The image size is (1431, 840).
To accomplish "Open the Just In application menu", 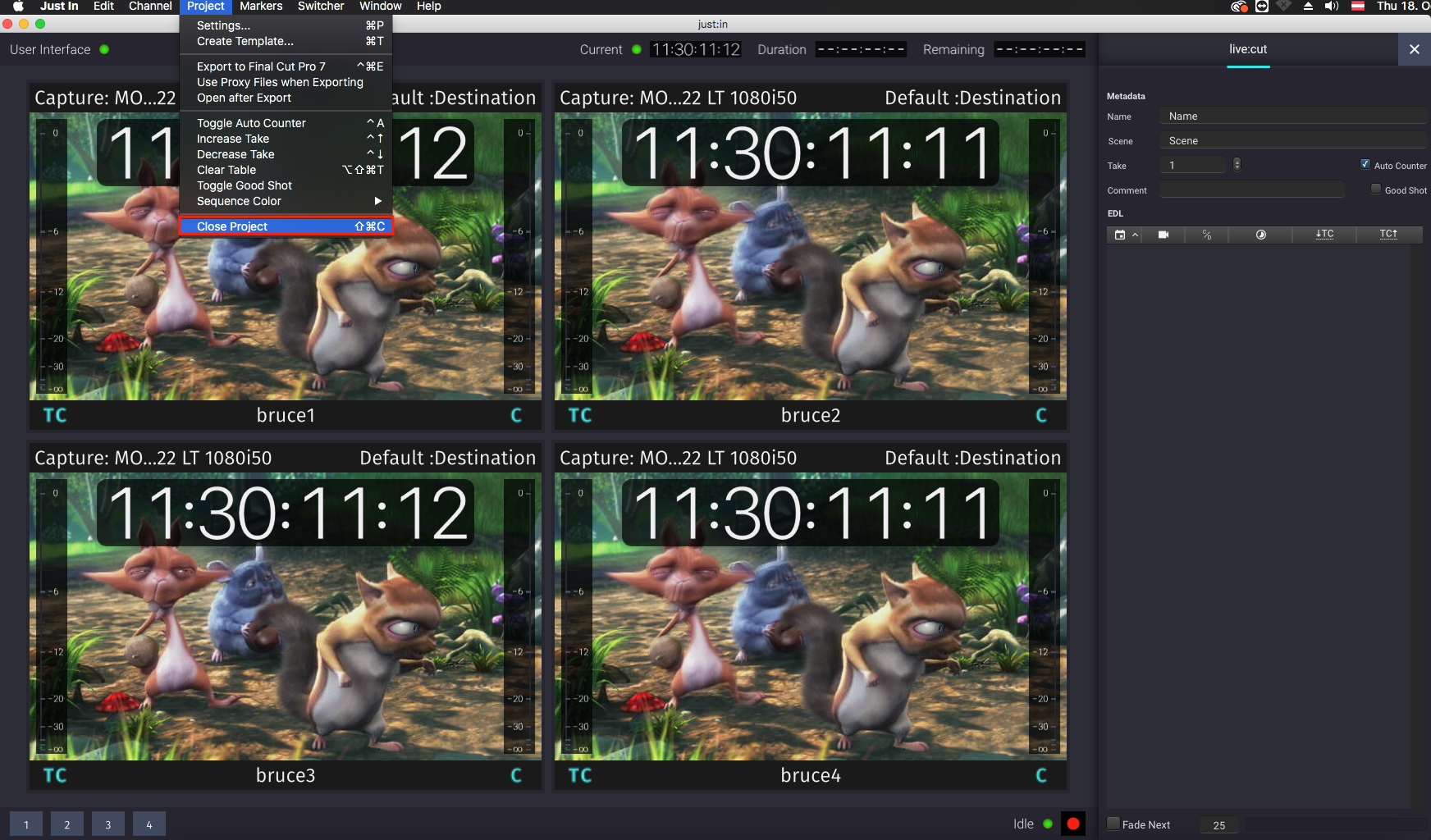I will click(59, 6).
